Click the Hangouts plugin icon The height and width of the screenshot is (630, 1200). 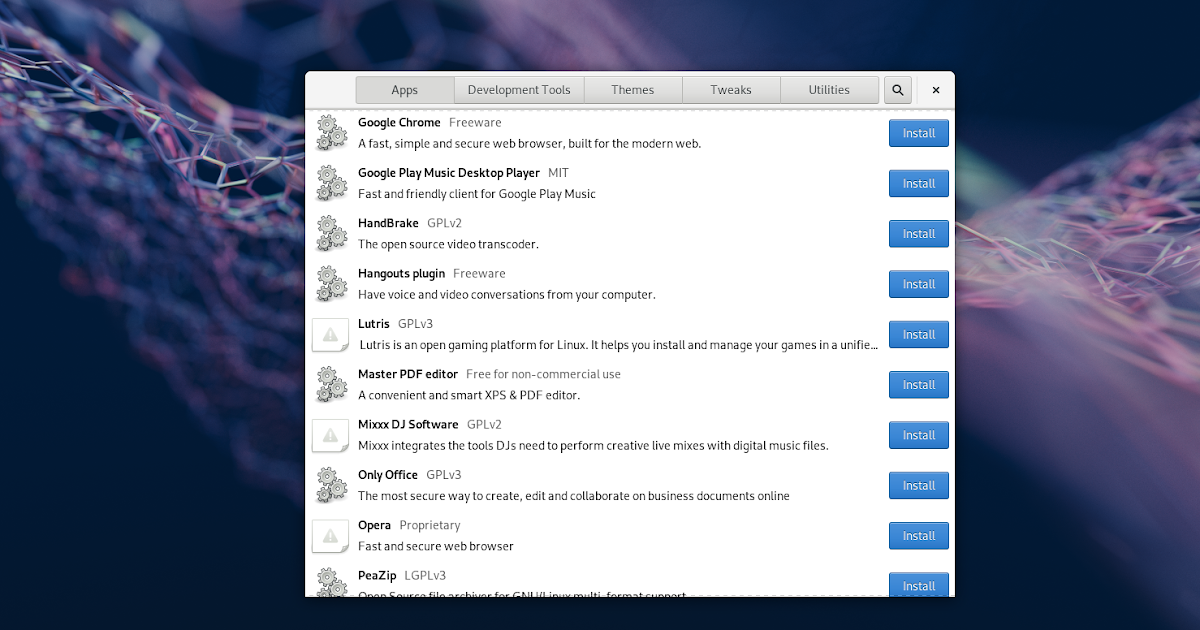(x=331, y=283)
